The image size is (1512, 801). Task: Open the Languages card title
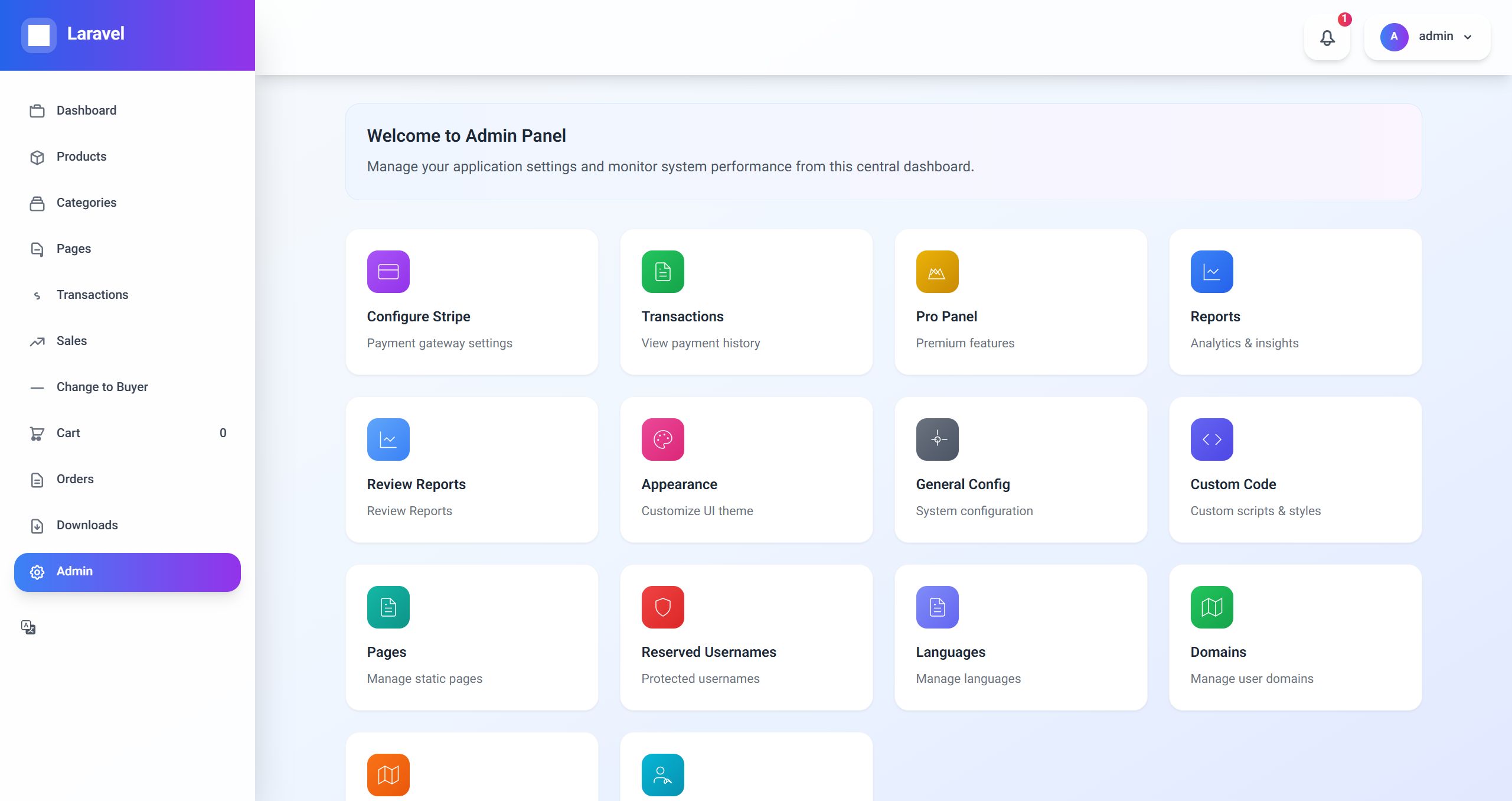click(951, 652)
